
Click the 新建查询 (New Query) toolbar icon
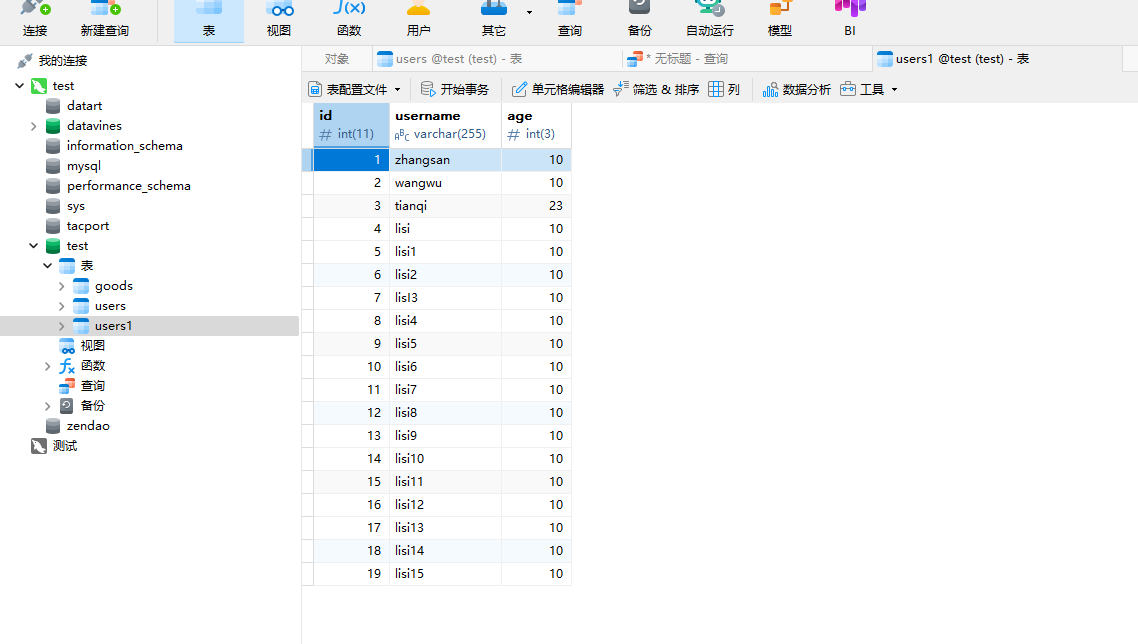tap(104, 18)
